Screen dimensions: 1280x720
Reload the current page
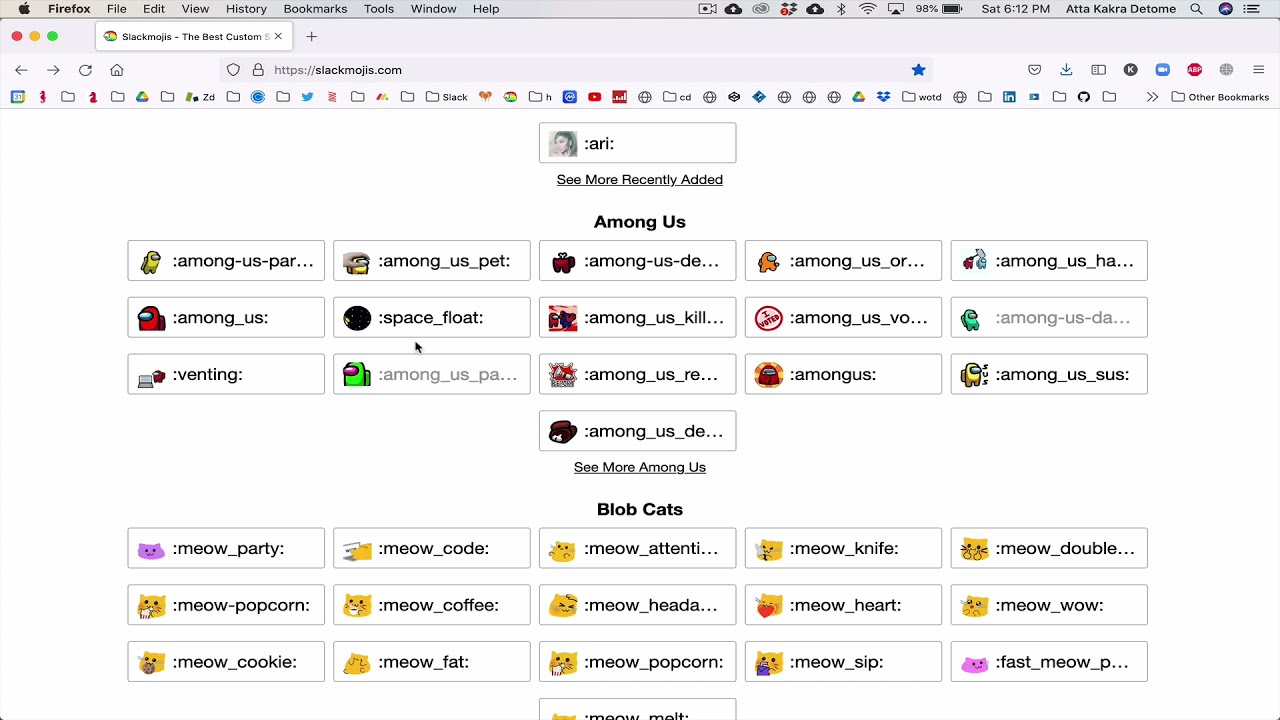(x=85, y=70)
